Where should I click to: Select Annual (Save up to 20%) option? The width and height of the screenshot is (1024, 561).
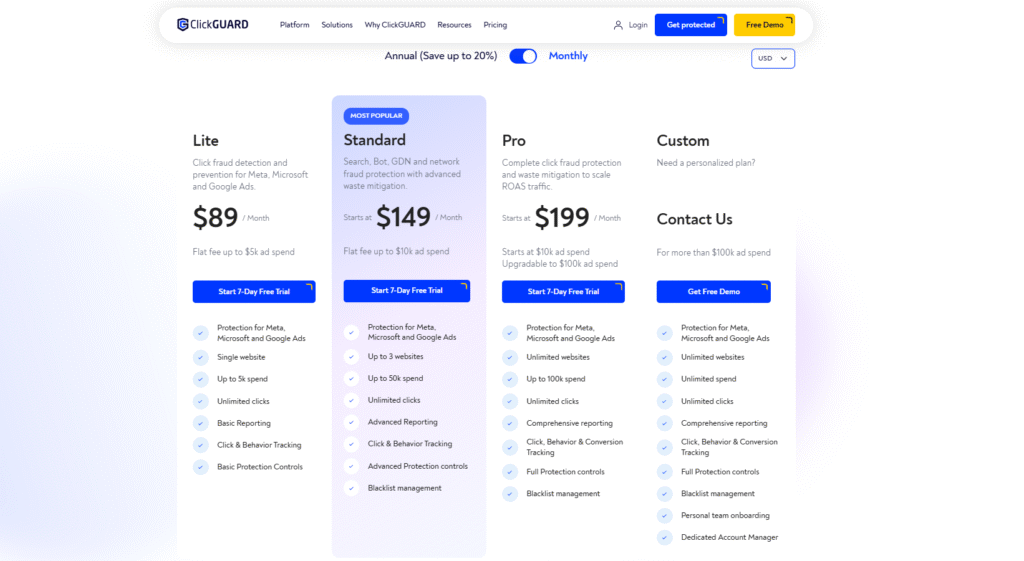(x=441, y=56)
